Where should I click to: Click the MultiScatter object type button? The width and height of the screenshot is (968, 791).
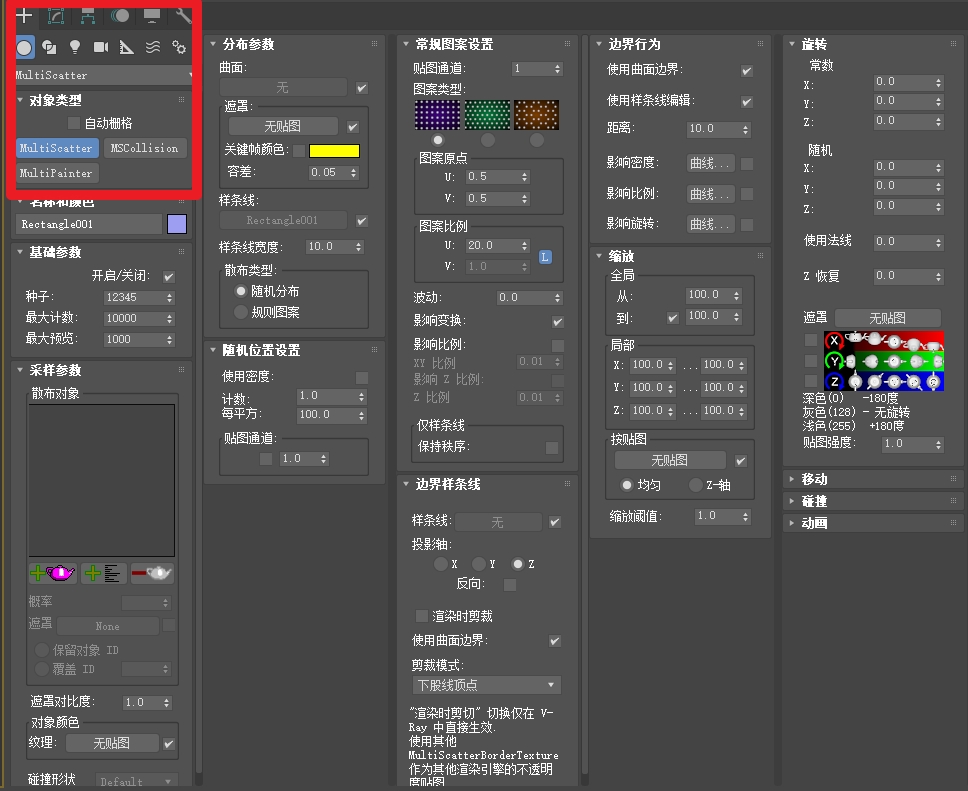(x=57, y=148)
